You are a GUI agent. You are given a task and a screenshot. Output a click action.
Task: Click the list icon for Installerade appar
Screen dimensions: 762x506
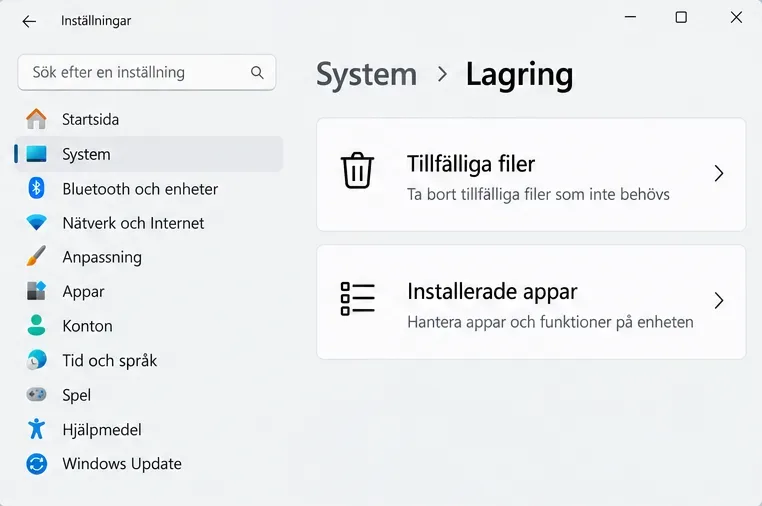point(358,298)
